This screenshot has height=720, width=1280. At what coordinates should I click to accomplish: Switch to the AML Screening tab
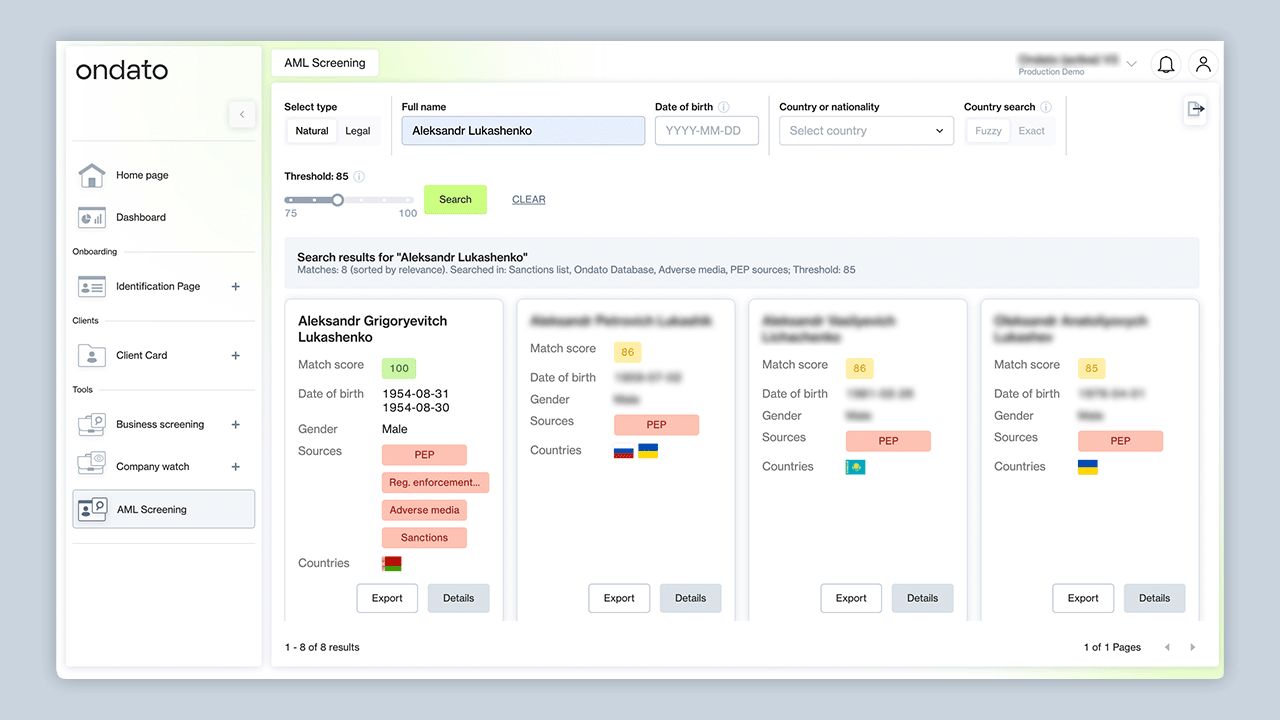[325, 63]
